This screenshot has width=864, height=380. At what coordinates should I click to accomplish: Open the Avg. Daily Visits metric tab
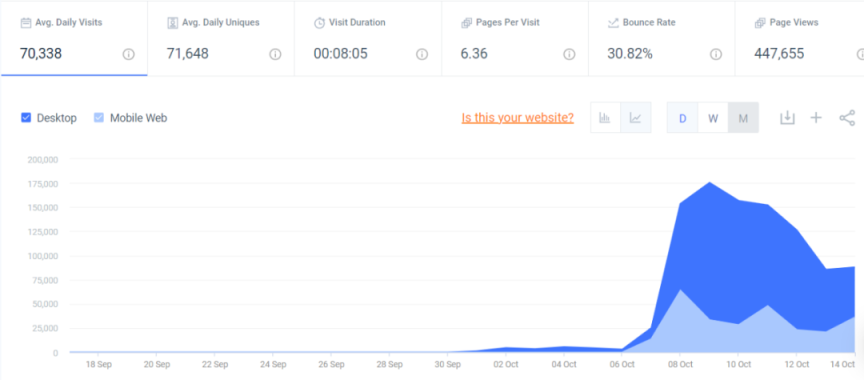point(74,39)
